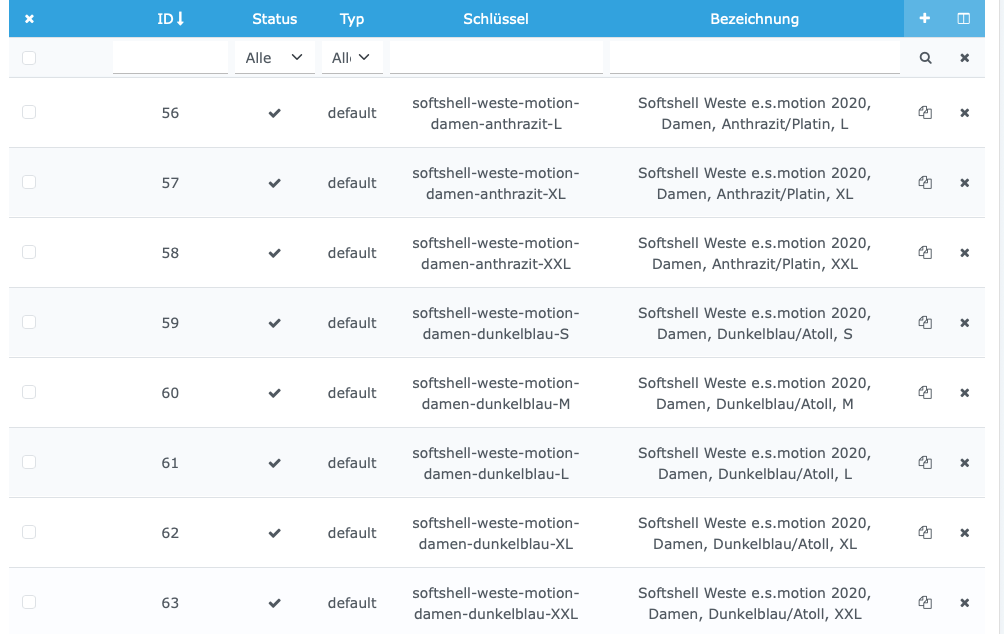Copy the row with ID 60
Image resolution: width=1004 pixels, height=634 pixels.
(x=925, y=392)
